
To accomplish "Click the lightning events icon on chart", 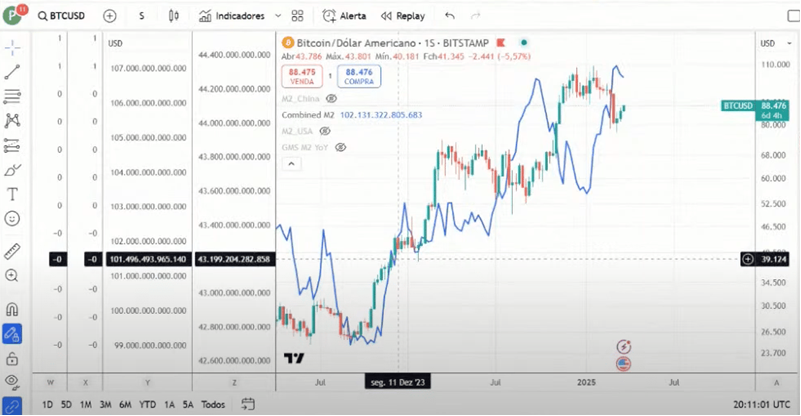I will tap(623, 347).
